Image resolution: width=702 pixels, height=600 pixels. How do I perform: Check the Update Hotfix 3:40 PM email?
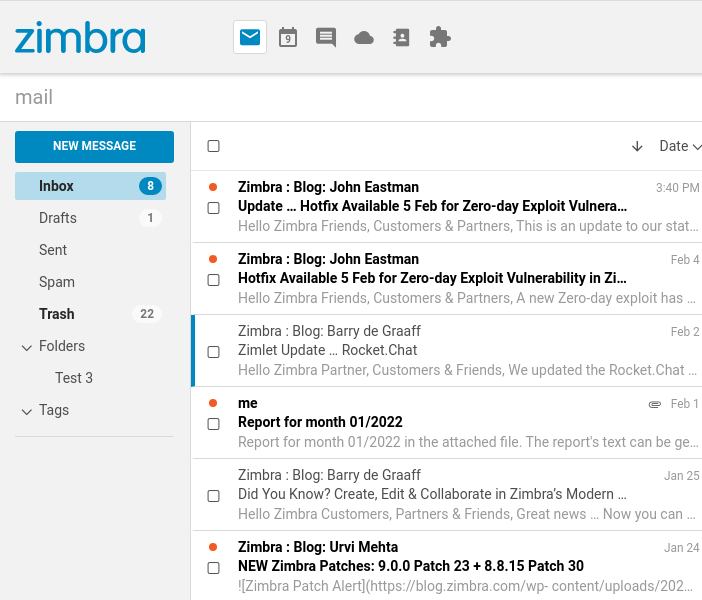214,208
